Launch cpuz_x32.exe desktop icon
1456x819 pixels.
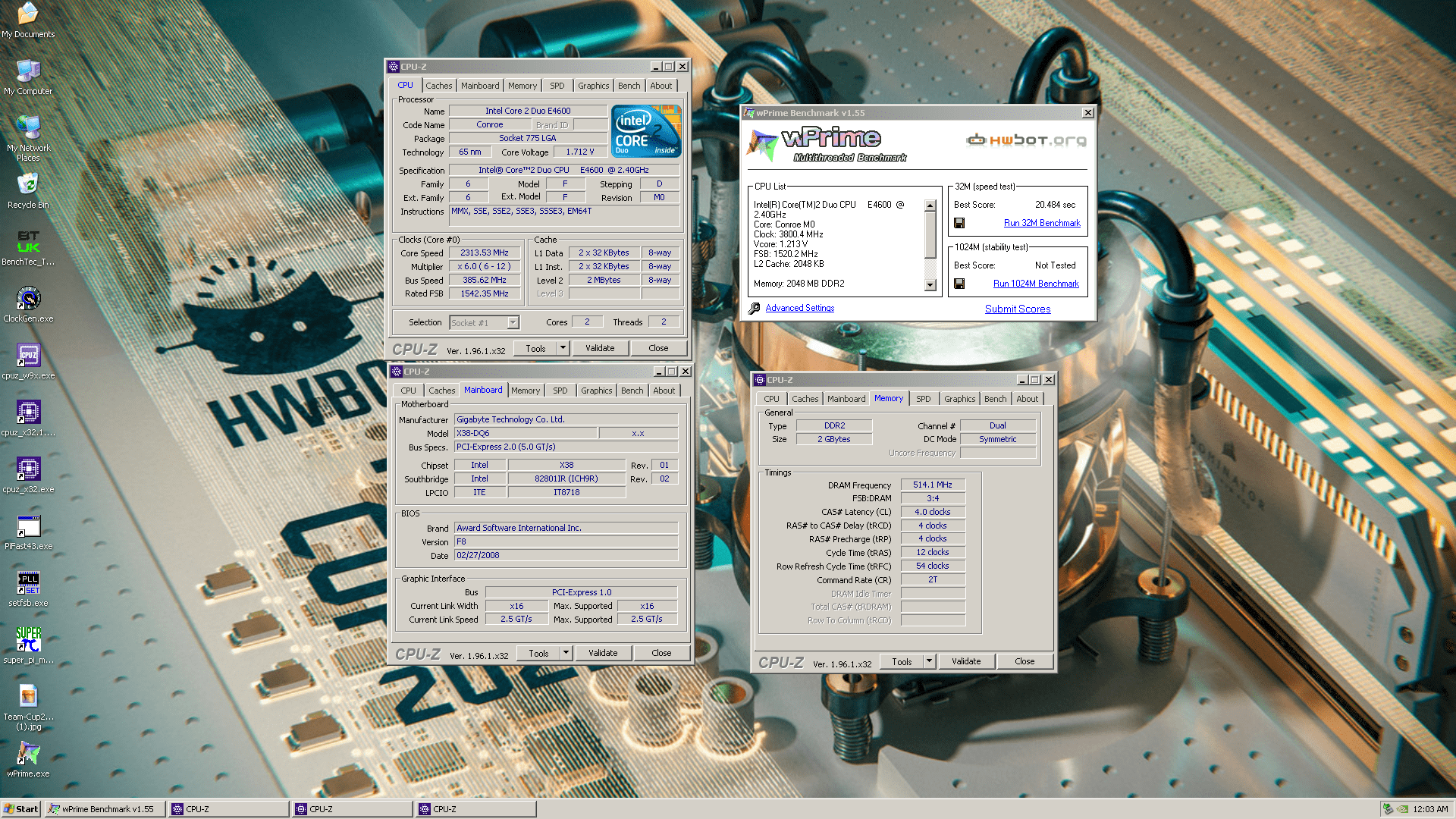pos(28,475)
